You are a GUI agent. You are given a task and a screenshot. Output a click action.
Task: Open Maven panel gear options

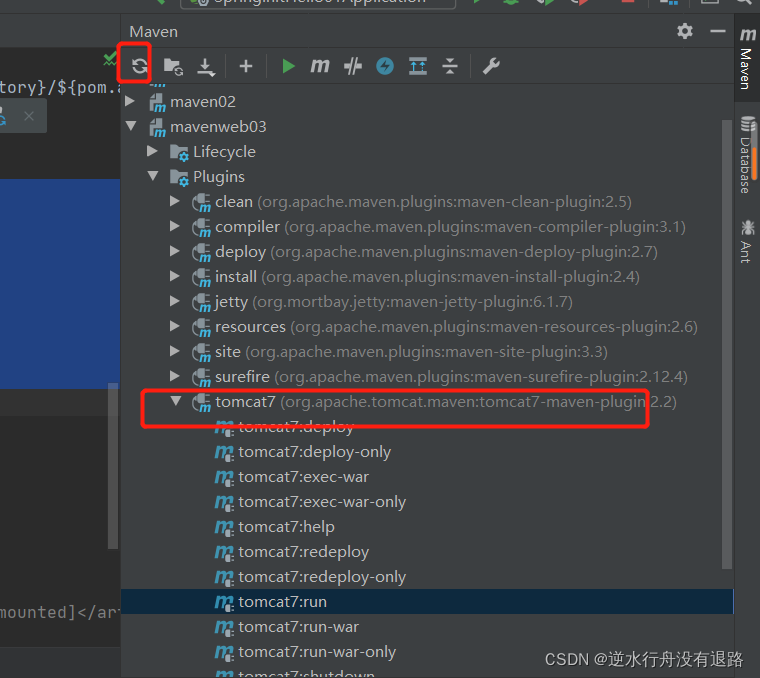point(684,32)
